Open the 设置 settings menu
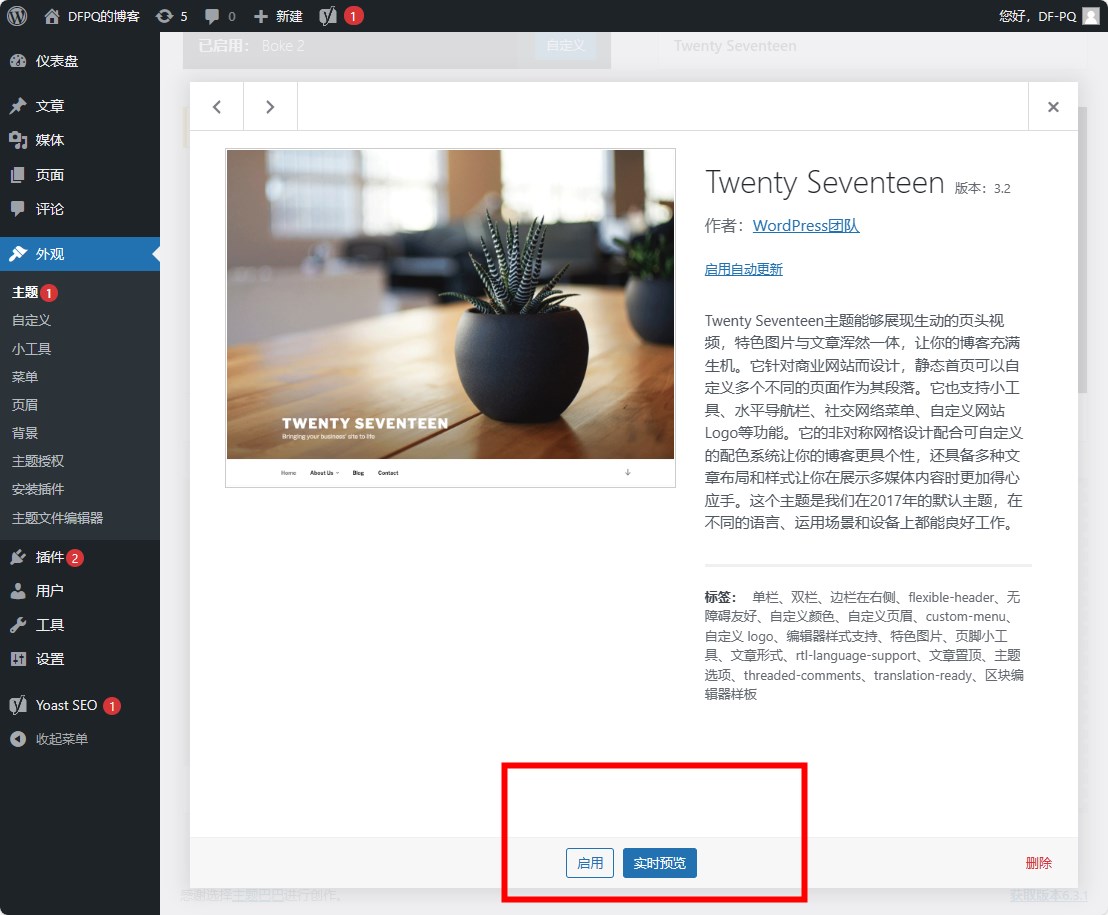This screenshot has width=1108, height=915. tap(80, 659)
